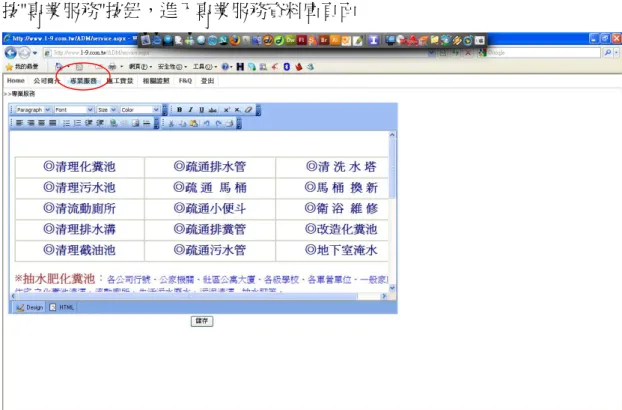
Task: Click the remove formatting eraser icon
Action: [248, 110]
